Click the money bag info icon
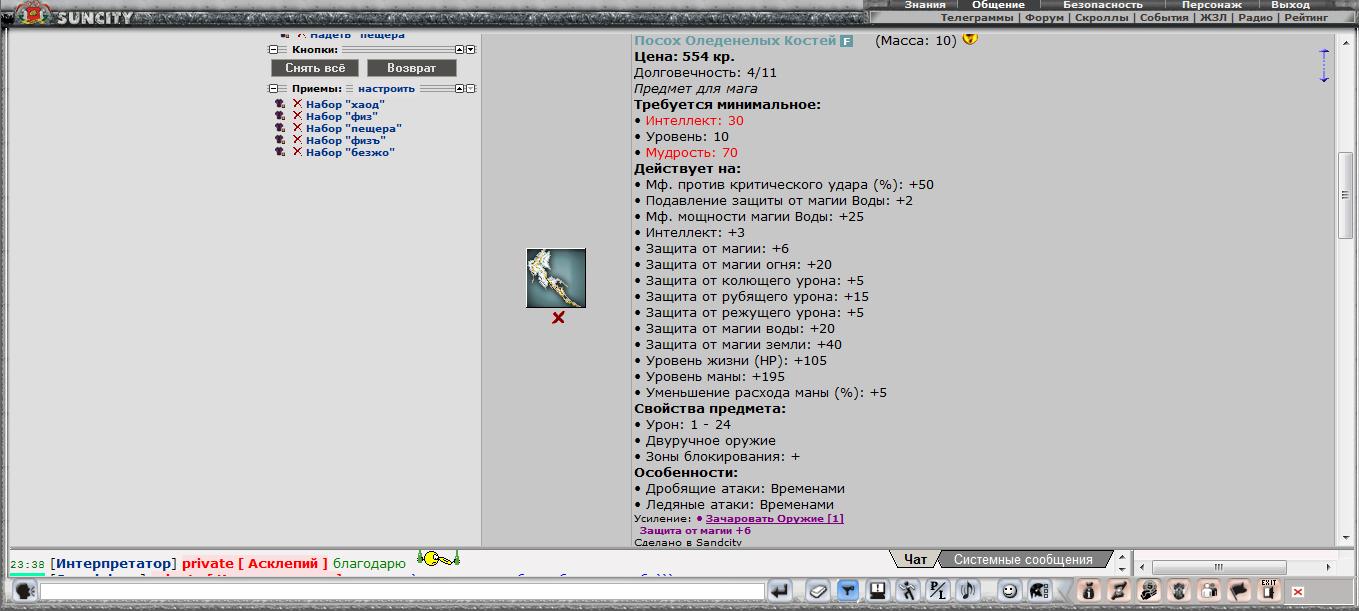 (1089, 591)
